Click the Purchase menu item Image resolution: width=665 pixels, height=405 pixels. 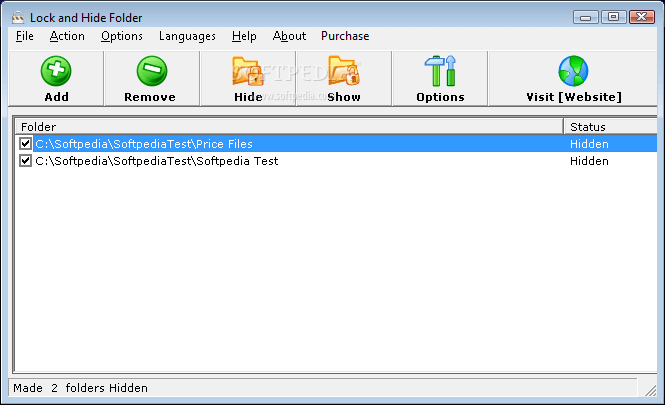click(x=345, y=36)
